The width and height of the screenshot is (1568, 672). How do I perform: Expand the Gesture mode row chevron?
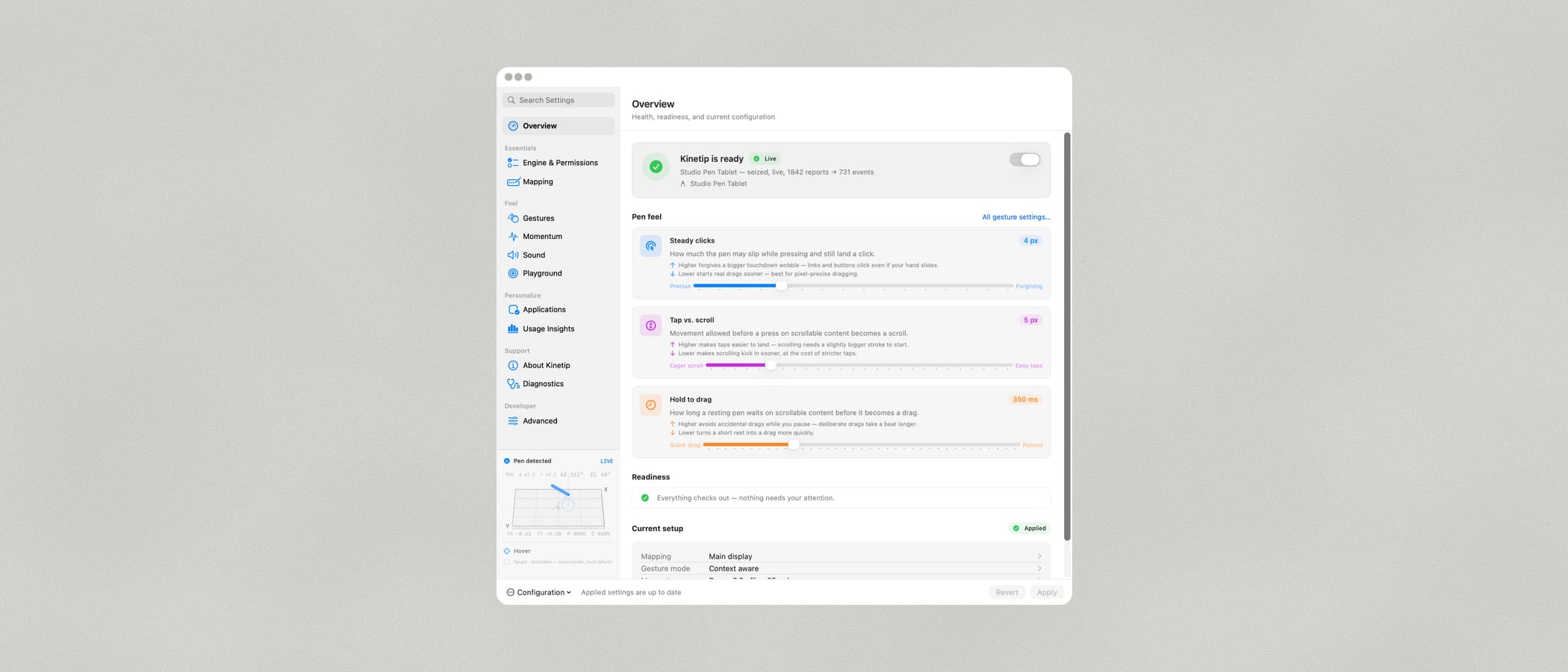click(1039, 569)
